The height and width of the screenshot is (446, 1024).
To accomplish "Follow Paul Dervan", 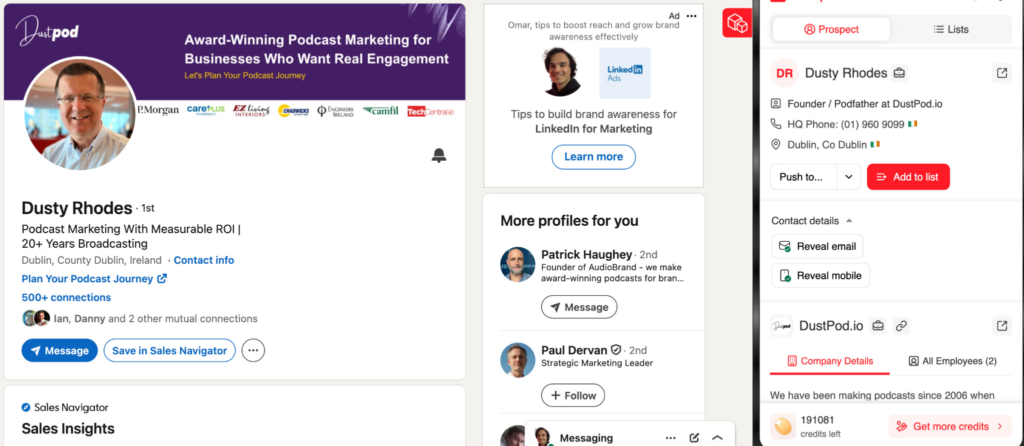I will [x=573, y=395].
